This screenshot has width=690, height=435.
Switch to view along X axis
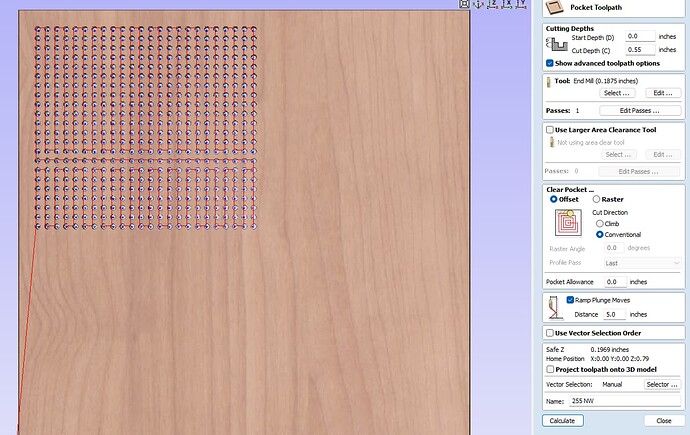(x=507, y=4)
